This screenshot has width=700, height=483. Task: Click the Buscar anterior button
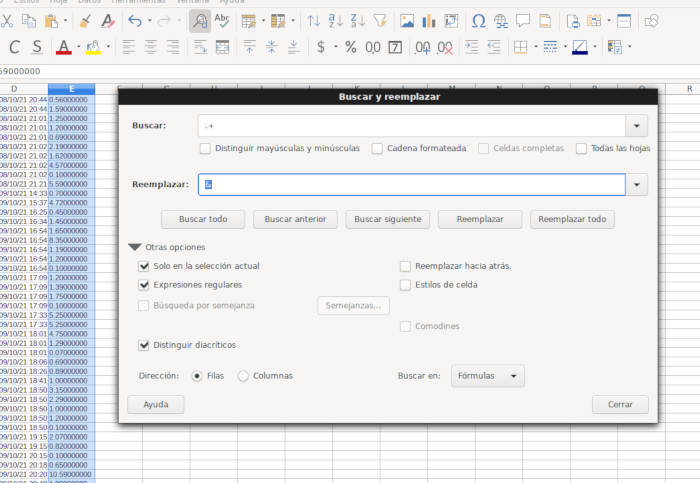click(295, 219)
